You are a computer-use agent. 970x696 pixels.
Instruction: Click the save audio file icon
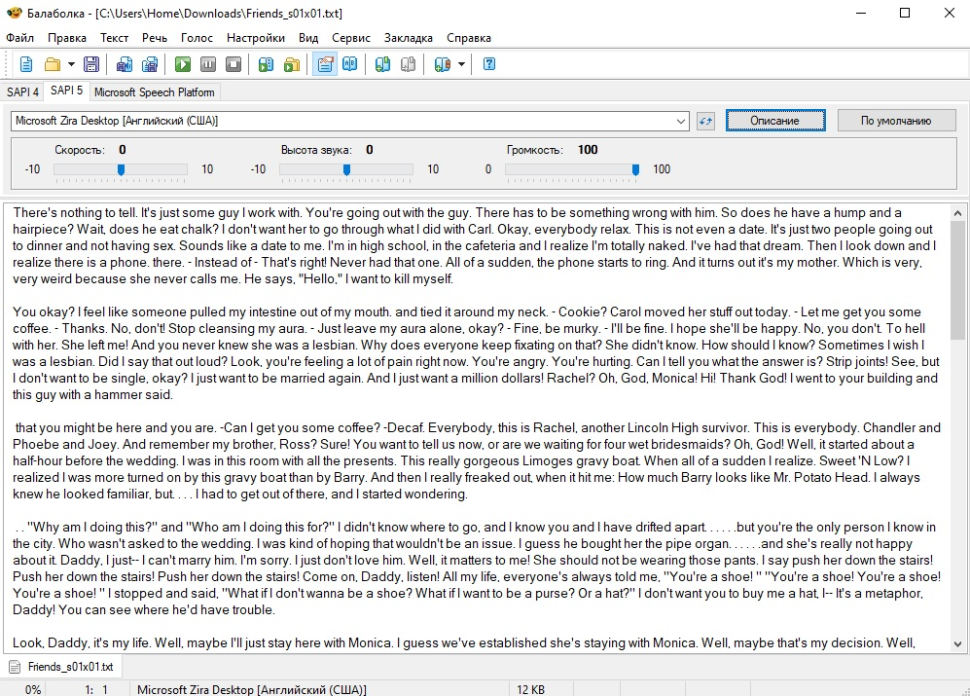124,64
